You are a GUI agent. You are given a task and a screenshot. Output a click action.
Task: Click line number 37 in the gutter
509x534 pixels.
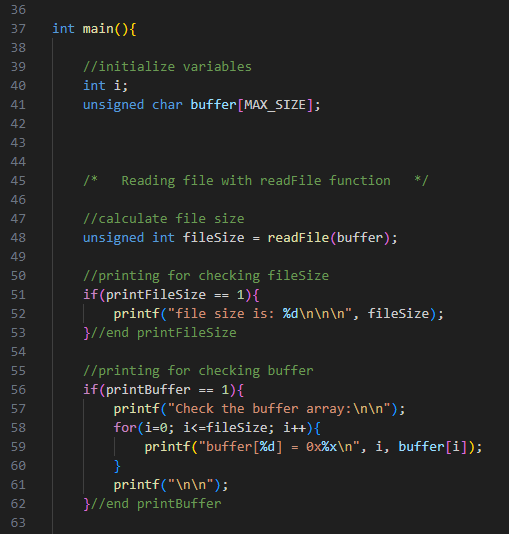(x=18, y=29)
